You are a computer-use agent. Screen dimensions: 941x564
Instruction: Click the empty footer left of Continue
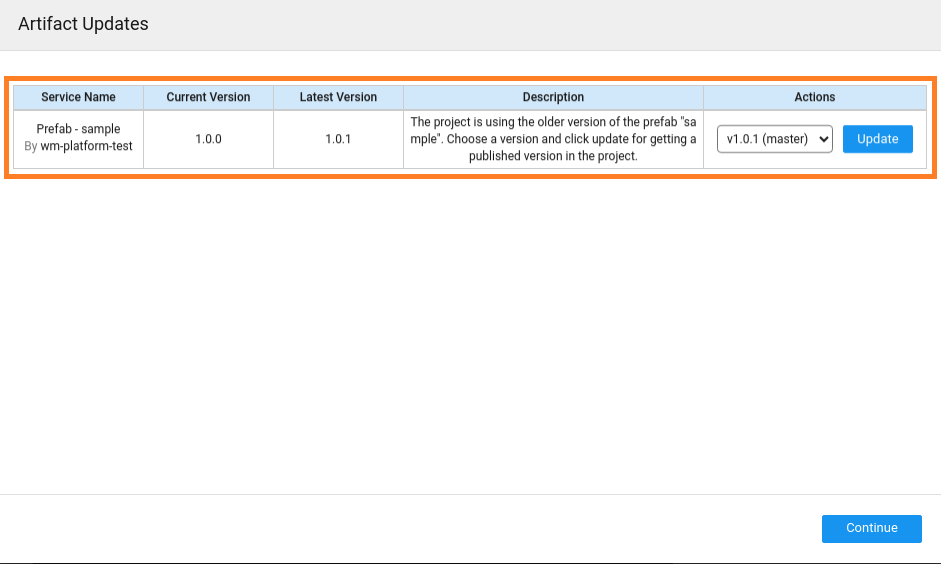pos(400,528)
